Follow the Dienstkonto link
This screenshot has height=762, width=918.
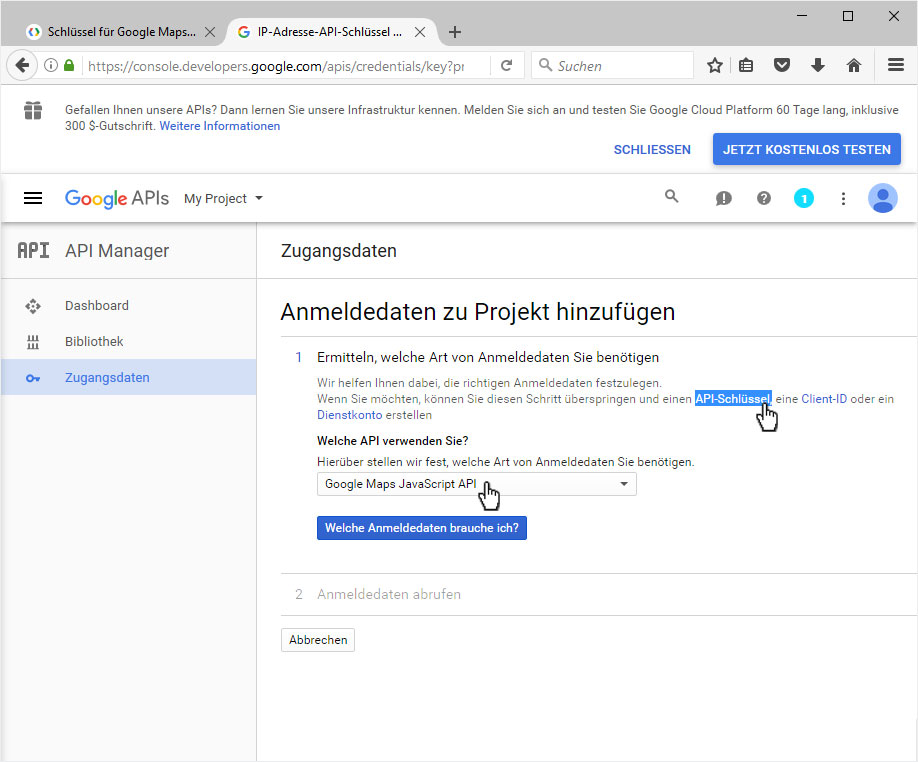pos(350,415)
